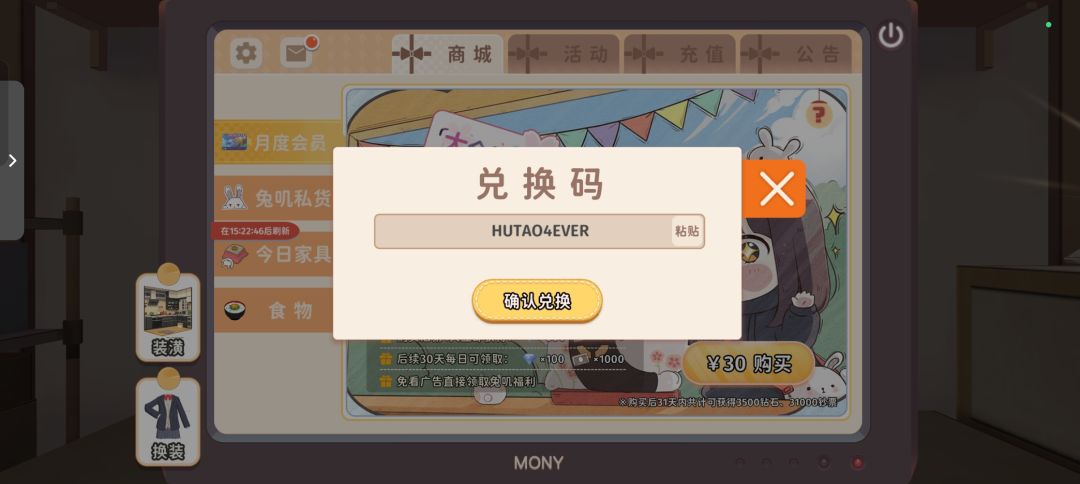Screen dimensions: 1080x484
Task: Click the orange X close button
Action: coord(777,189)
